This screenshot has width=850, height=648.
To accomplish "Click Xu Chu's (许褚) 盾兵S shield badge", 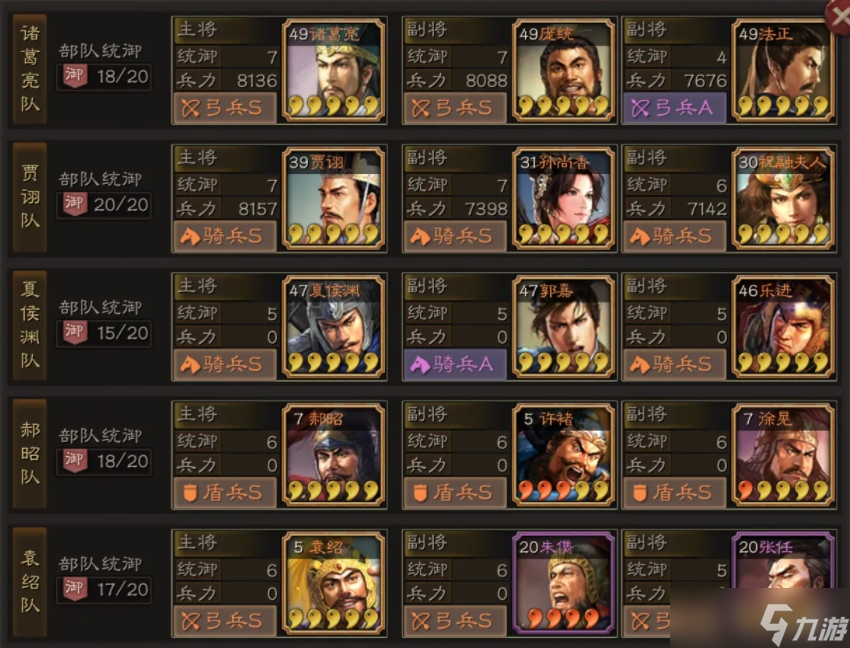I will tap(455, 492).
